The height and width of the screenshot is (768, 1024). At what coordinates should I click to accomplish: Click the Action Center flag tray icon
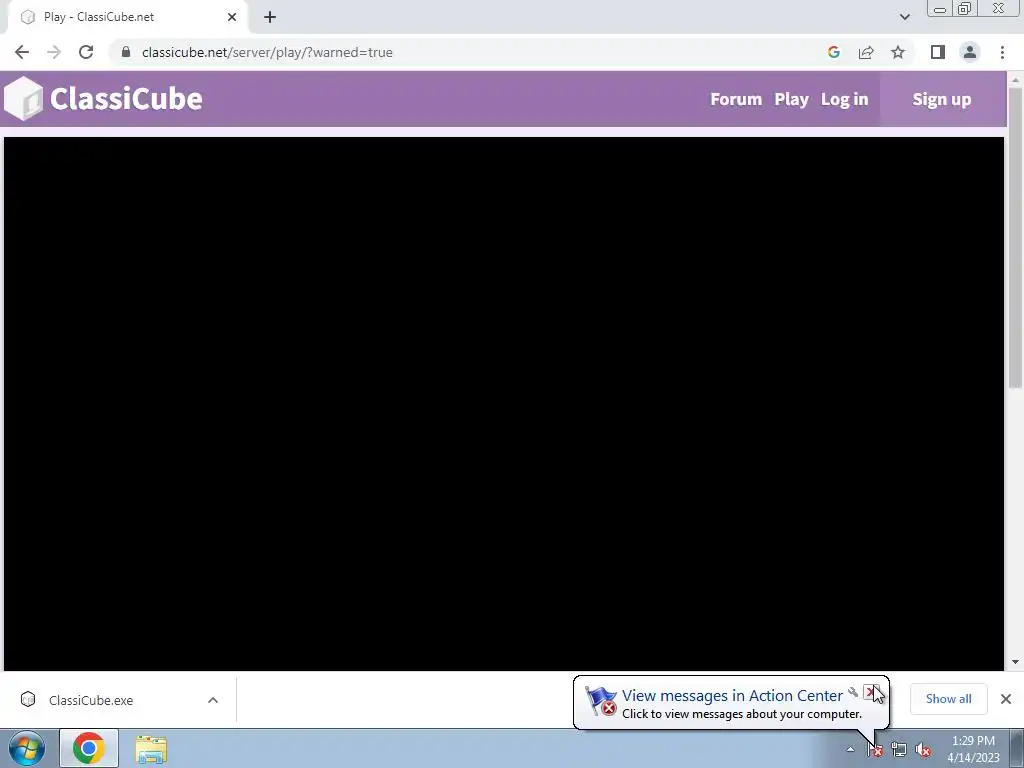point(874,749)
